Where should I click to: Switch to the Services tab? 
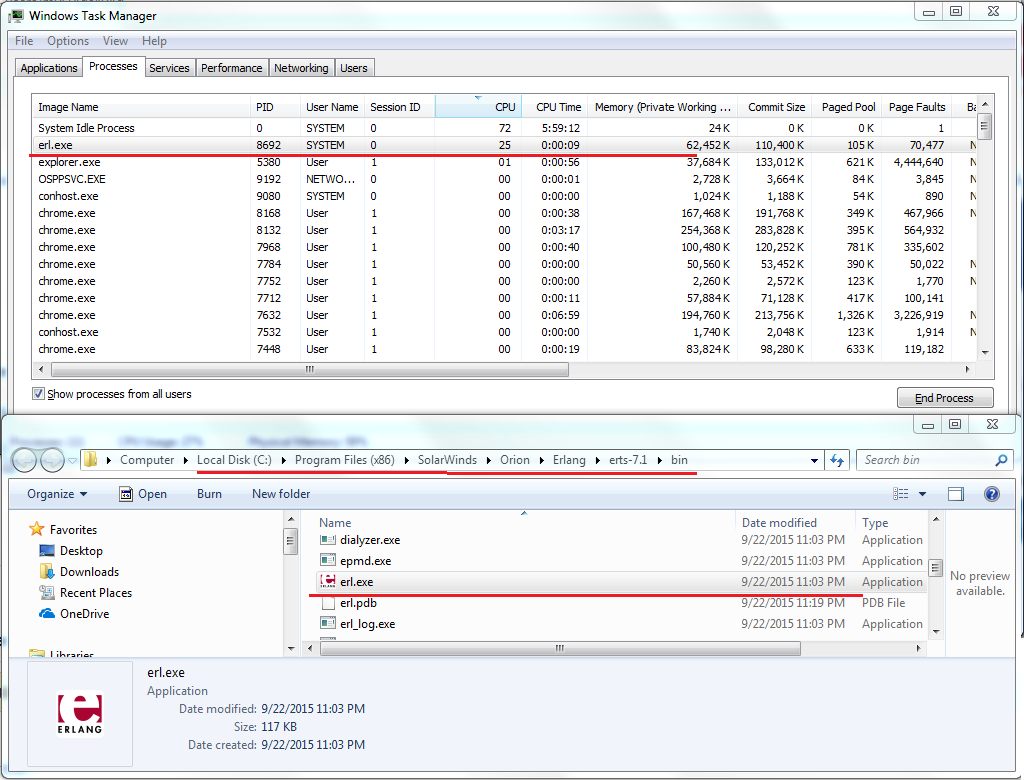click(x=169, y=68)
